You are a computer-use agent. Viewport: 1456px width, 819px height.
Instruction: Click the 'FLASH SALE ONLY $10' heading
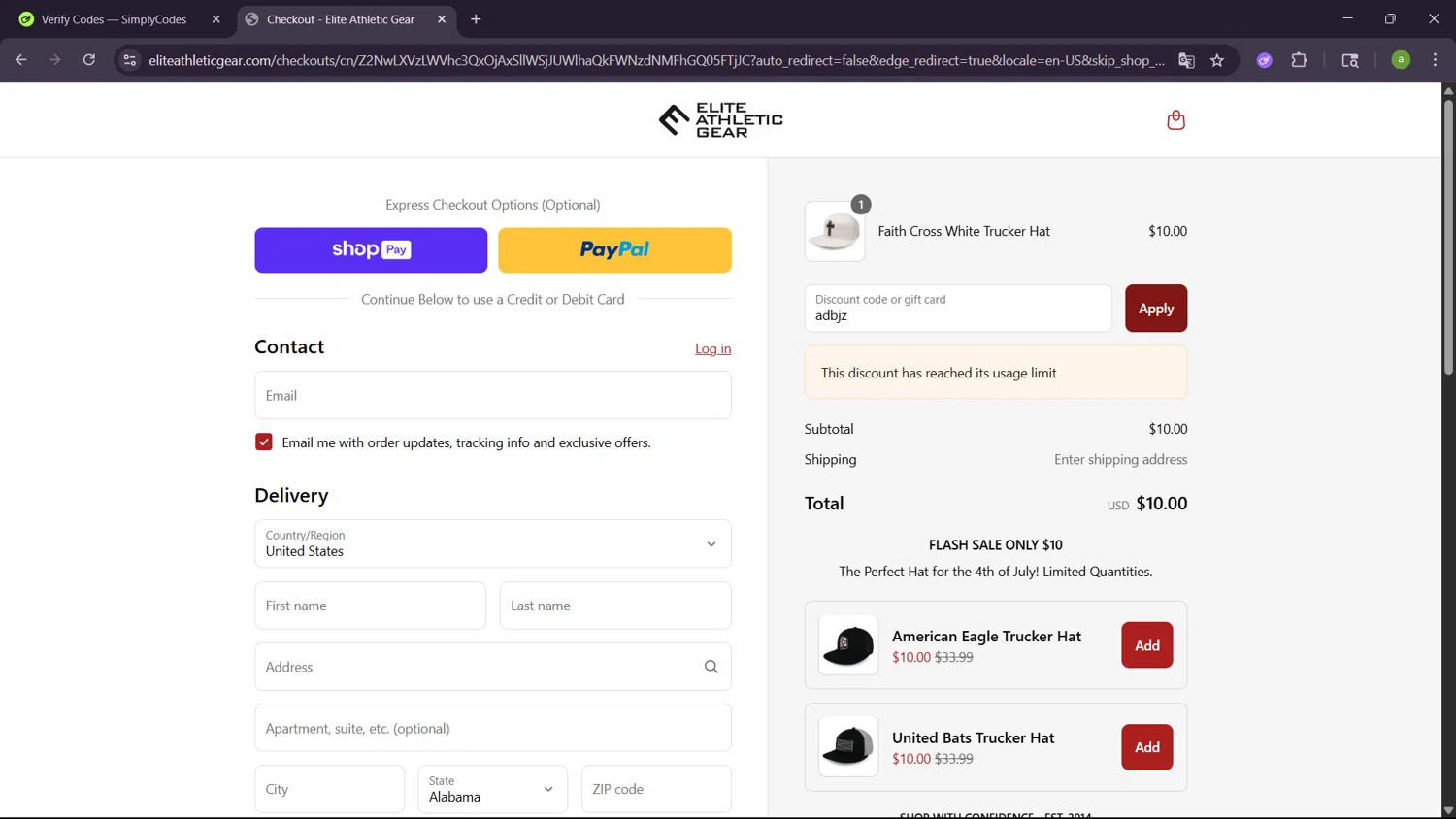pyautogui.click(x=996, y=545)
